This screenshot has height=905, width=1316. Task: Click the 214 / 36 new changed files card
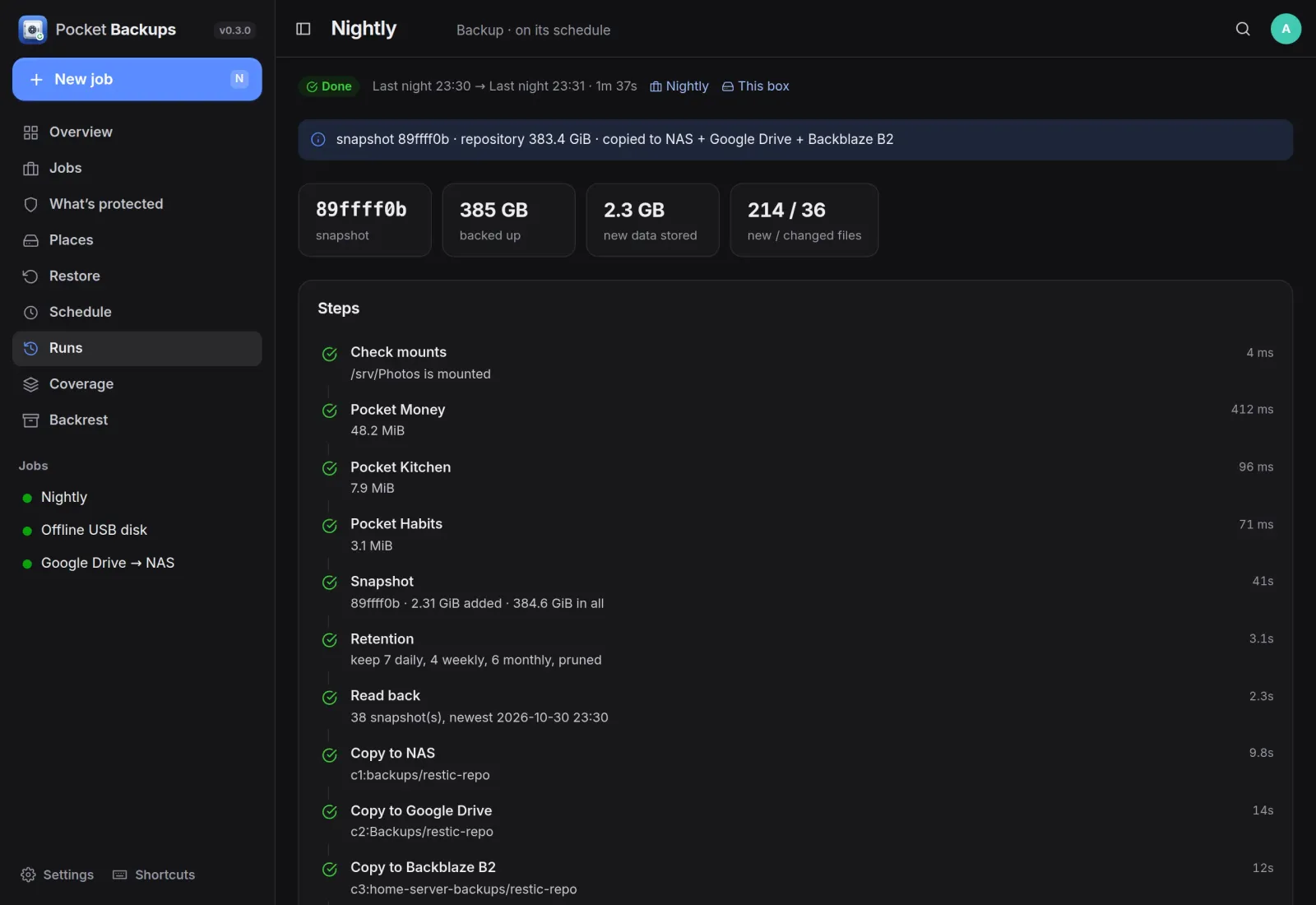pyautogui.click(x=804, y=220)
